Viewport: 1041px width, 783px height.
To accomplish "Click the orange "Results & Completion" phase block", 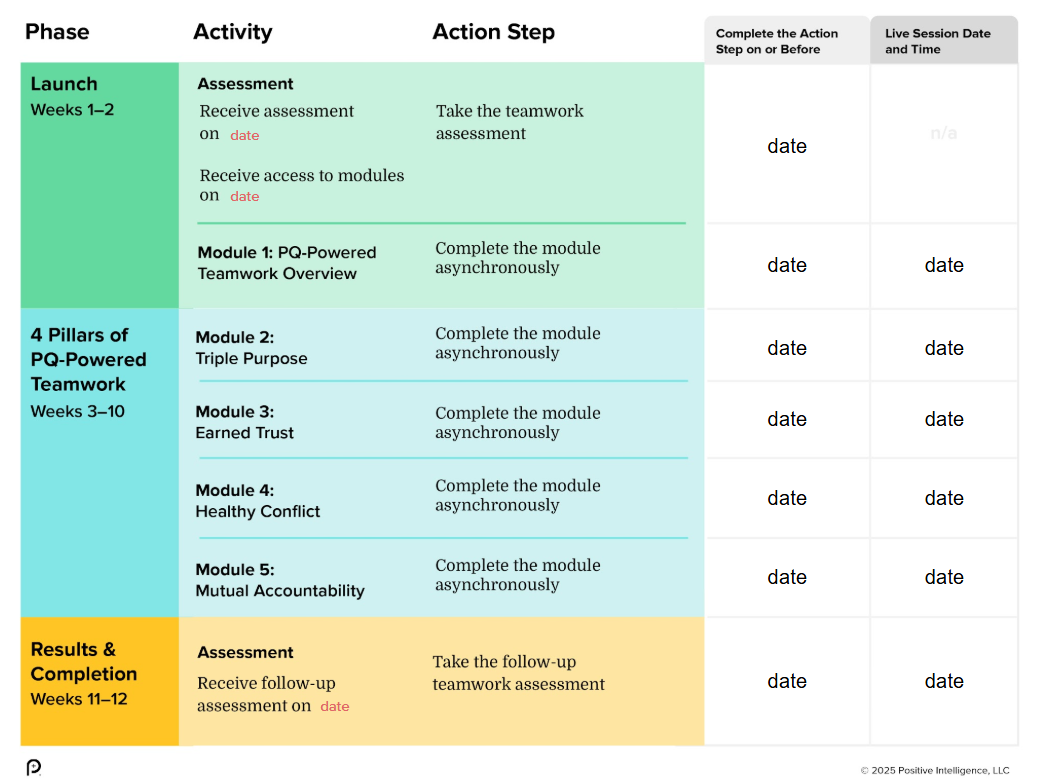I will click(x=99, y=680).
